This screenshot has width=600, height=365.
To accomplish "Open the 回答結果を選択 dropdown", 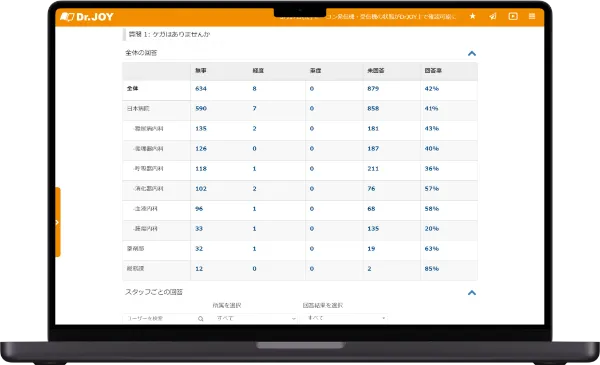I will [346, 318].
